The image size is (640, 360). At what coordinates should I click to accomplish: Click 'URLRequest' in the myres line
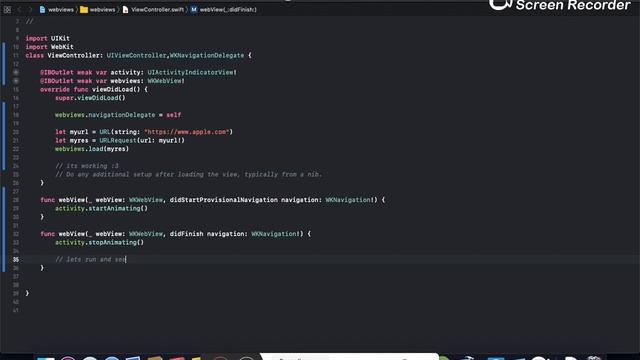coord(118,140)
